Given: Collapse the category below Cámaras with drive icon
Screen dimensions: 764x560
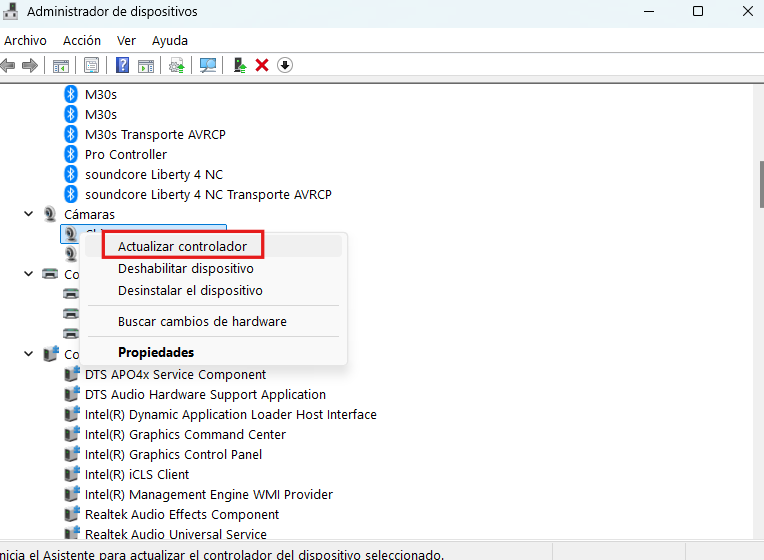Looking at the screenshot, I should [x=29, y=274].
